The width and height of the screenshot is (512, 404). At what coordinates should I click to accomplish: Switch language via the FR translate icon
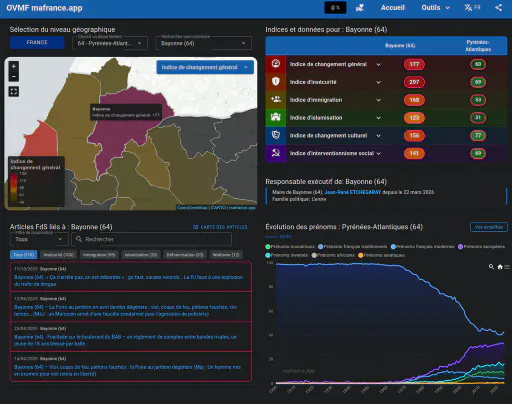click(x=472, y=8)
